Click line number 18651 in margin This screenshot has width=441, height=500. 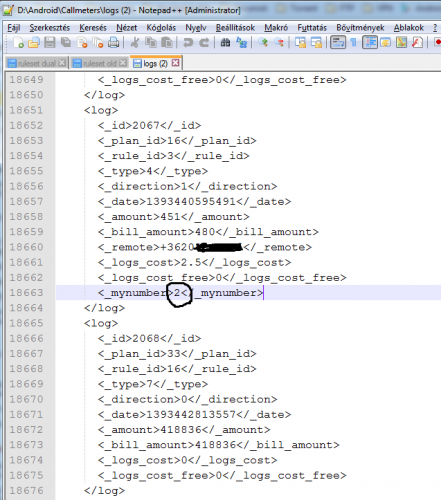click(26, 110)
